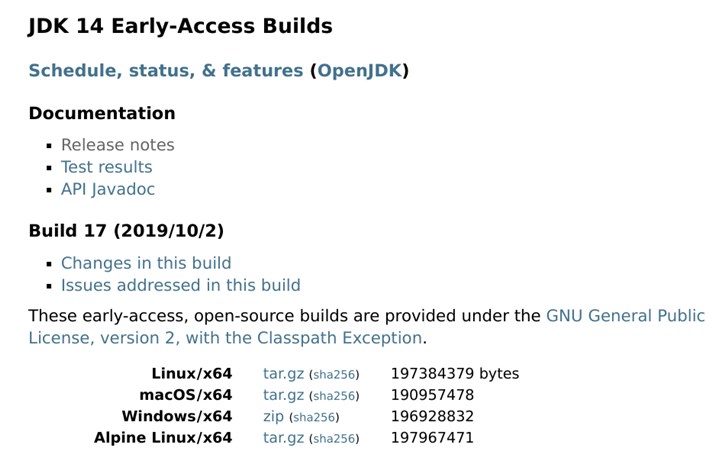Click the 197384379 bytes file size text
728x457 pixels.
(x=454, y=374)
